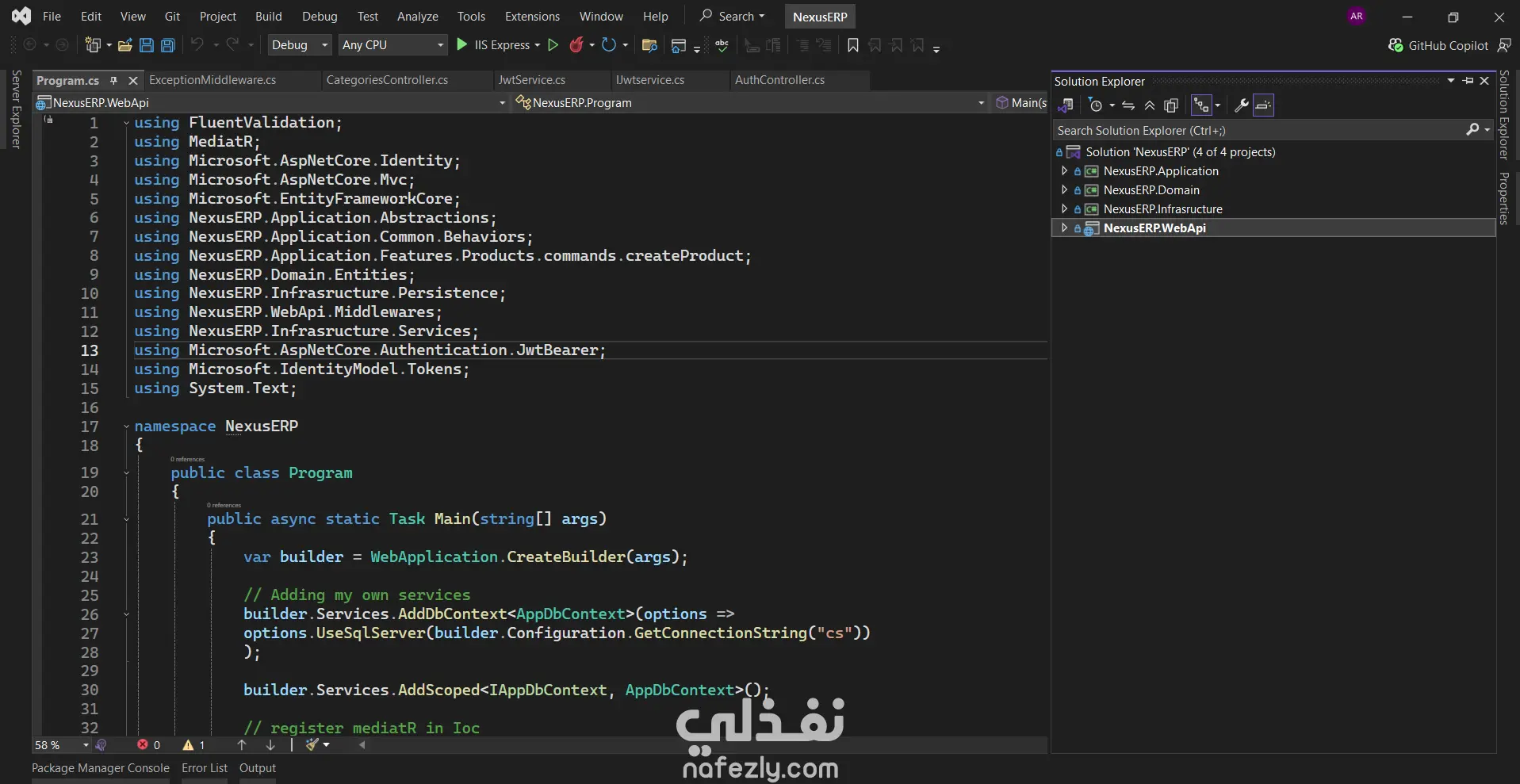Open the NexusERP.WebApi project navigation dropdown

pyautogui.click(x=270, y=102)
